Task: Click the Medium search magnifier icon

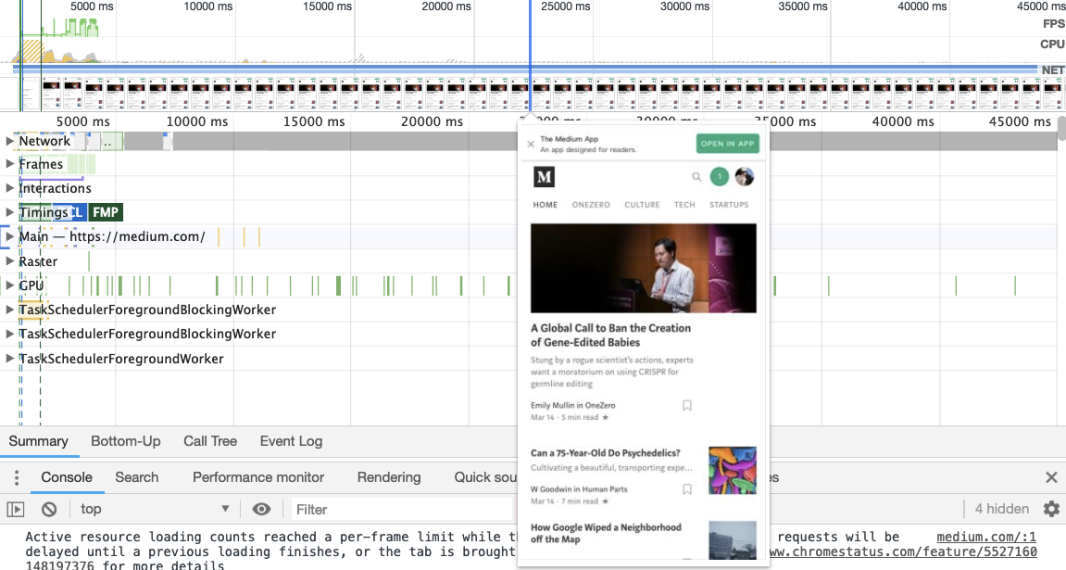Action: tap(696, 177)
